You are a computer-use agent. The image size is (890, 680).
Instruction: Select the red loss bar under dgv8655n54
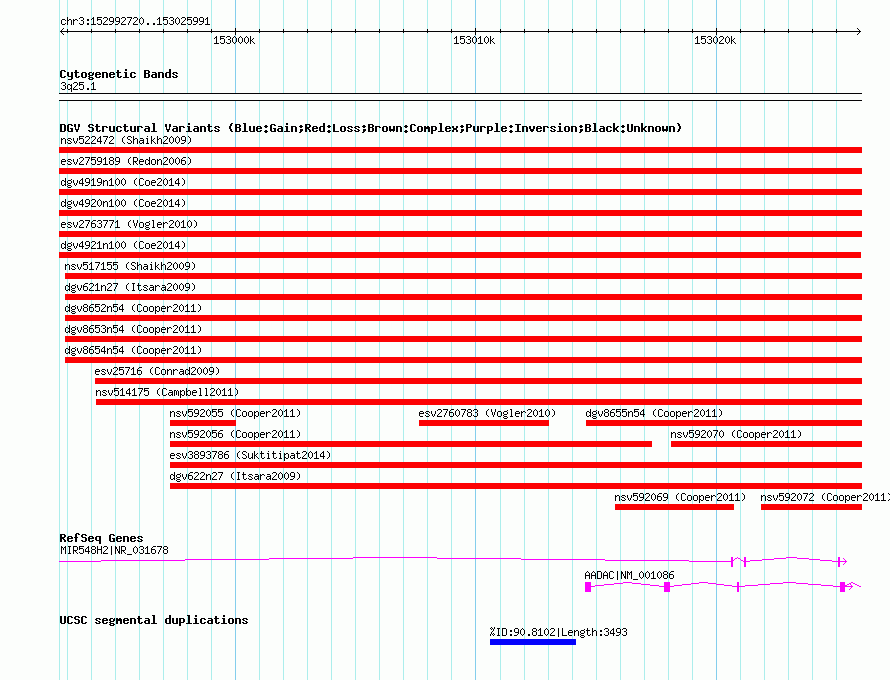pyautogui.click(x=724, y=423)
